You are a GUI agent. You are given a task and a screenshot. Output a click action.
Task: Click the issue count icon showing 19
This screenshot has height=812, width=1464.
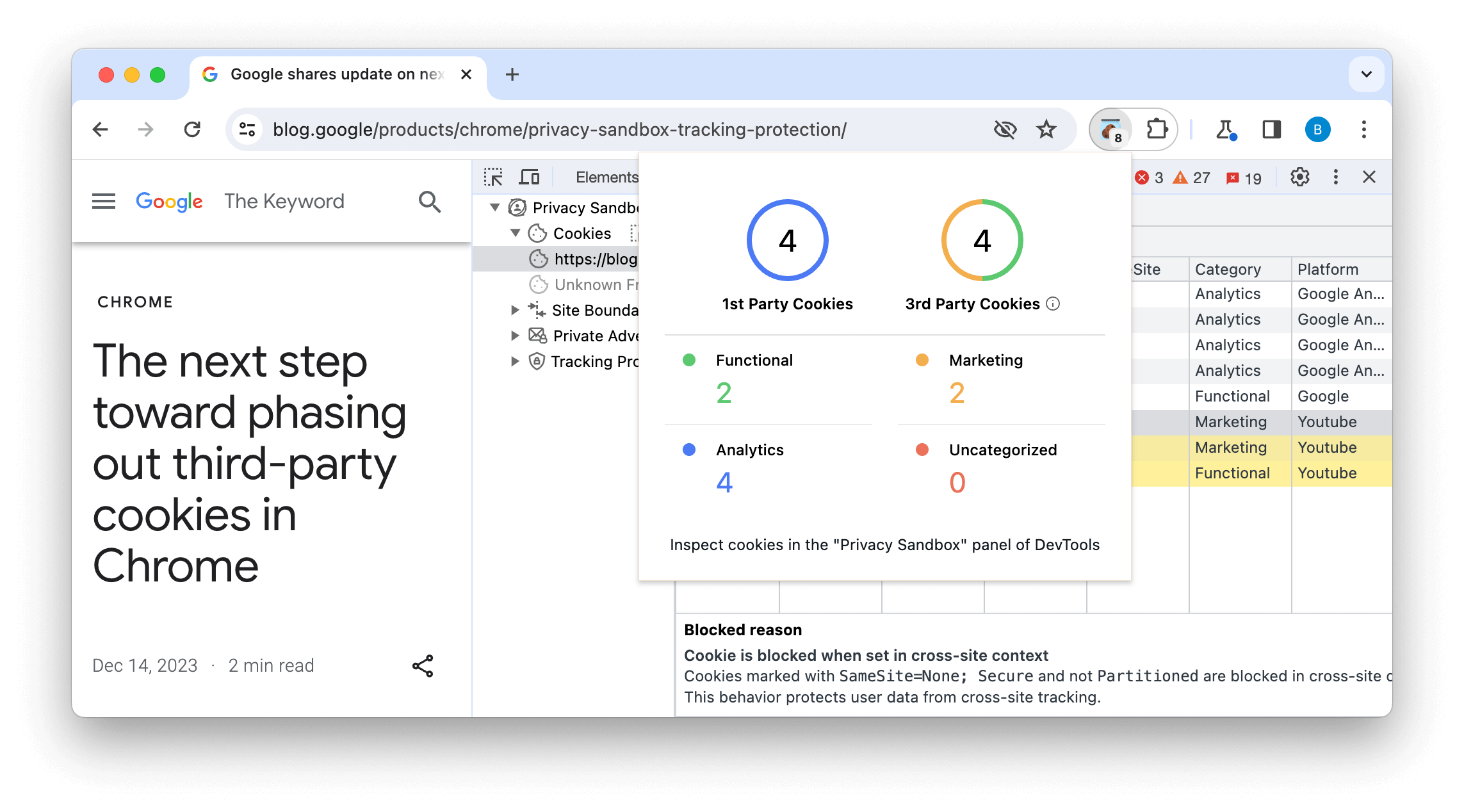click(1244, 177)
